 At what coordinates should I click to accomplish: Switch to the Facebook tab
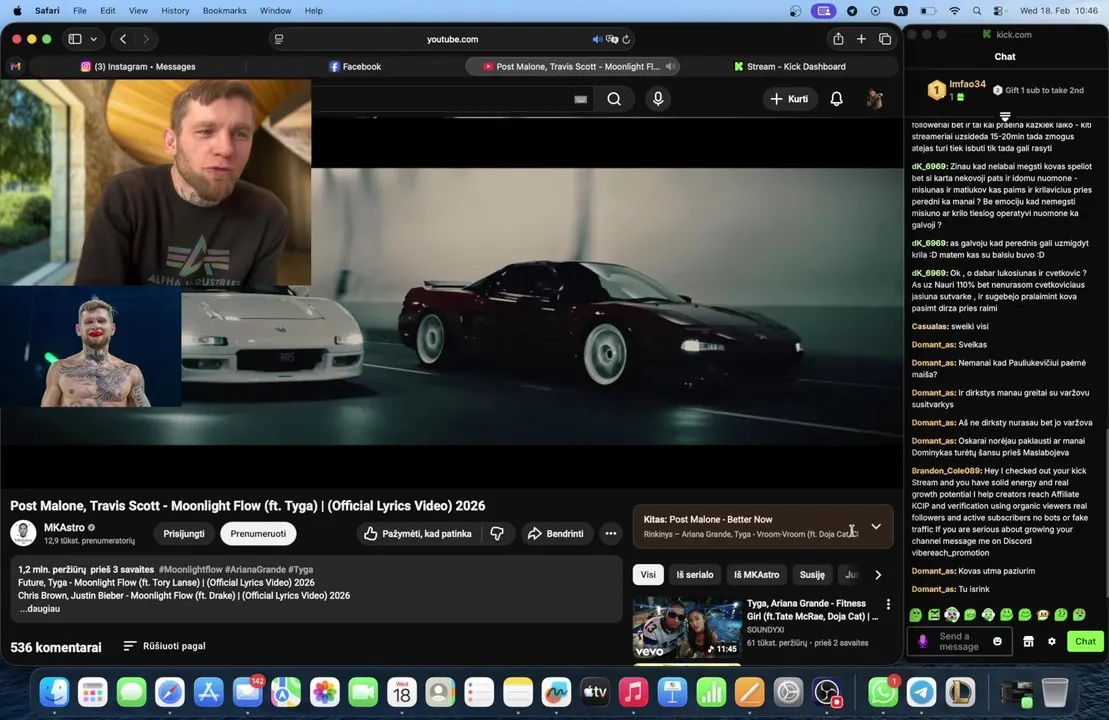[355, 66]
